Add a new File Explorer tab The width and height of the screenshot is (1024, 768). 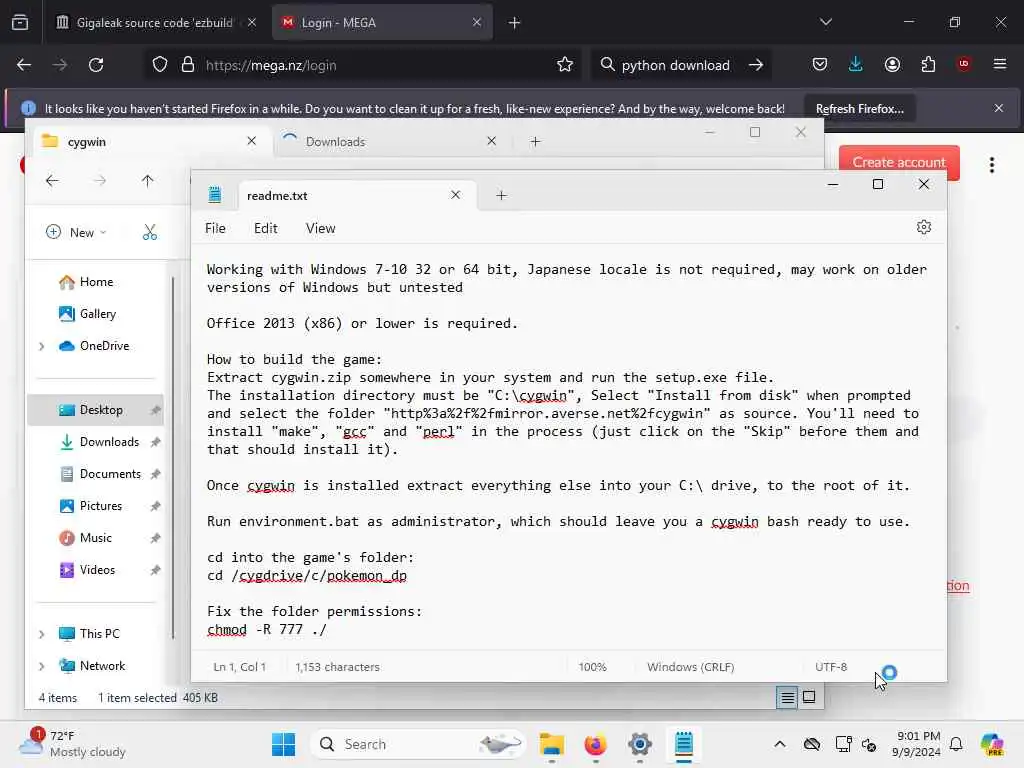click(x=535, y=141)
